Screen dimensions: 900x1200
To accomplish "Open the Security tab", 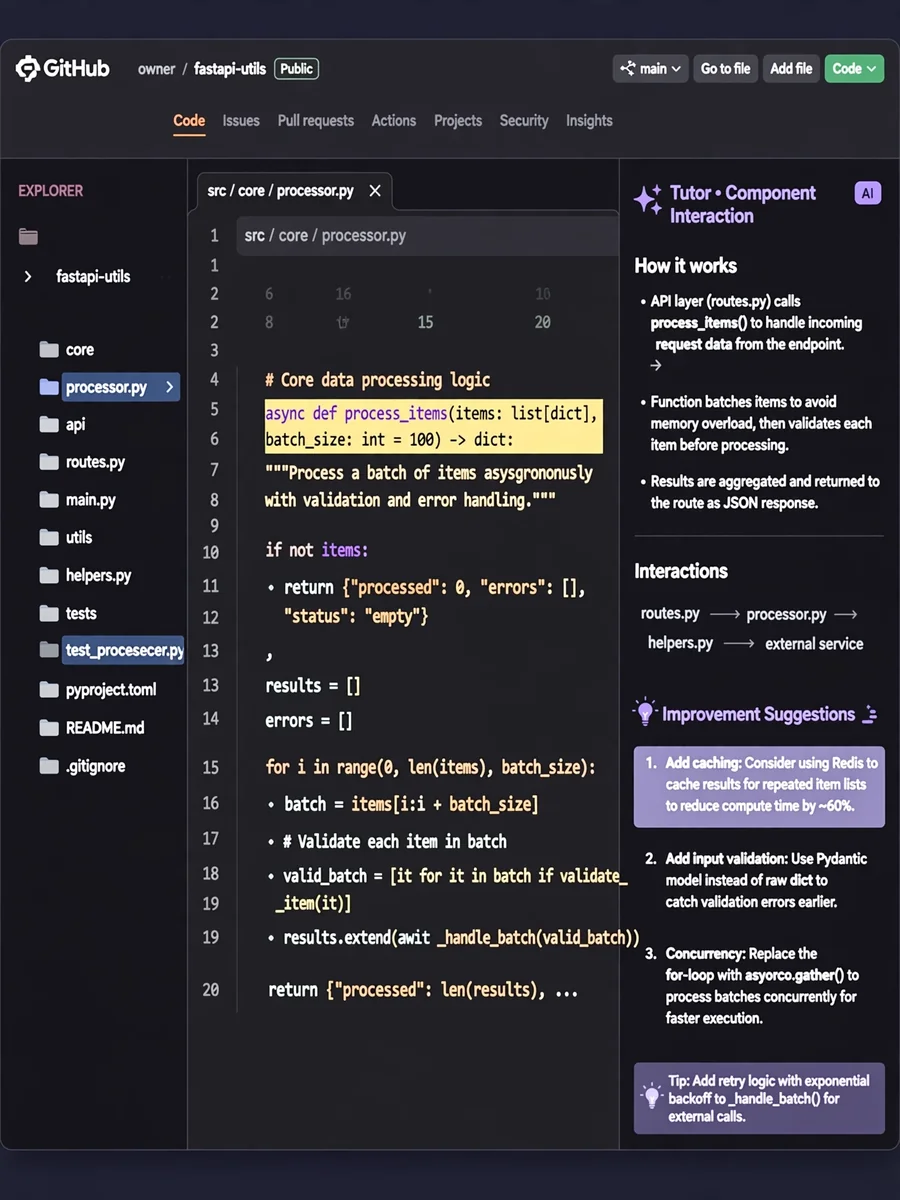I will (x=524, y=121).
